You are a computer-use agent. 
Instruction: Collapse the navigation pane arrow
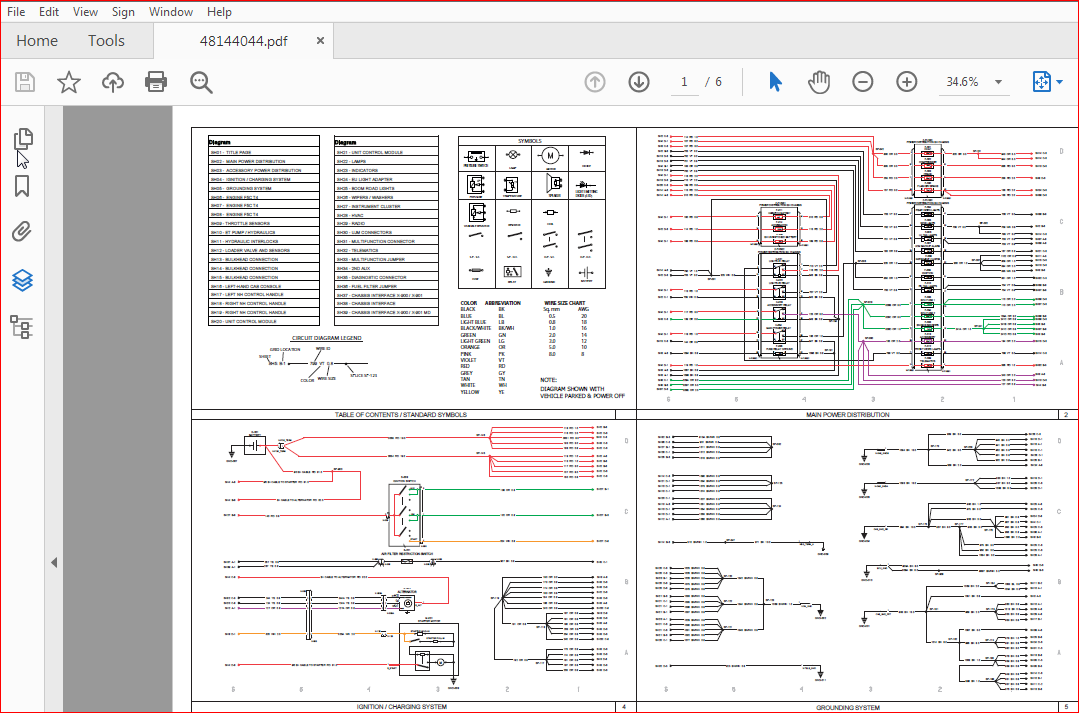tap(54, 562)
